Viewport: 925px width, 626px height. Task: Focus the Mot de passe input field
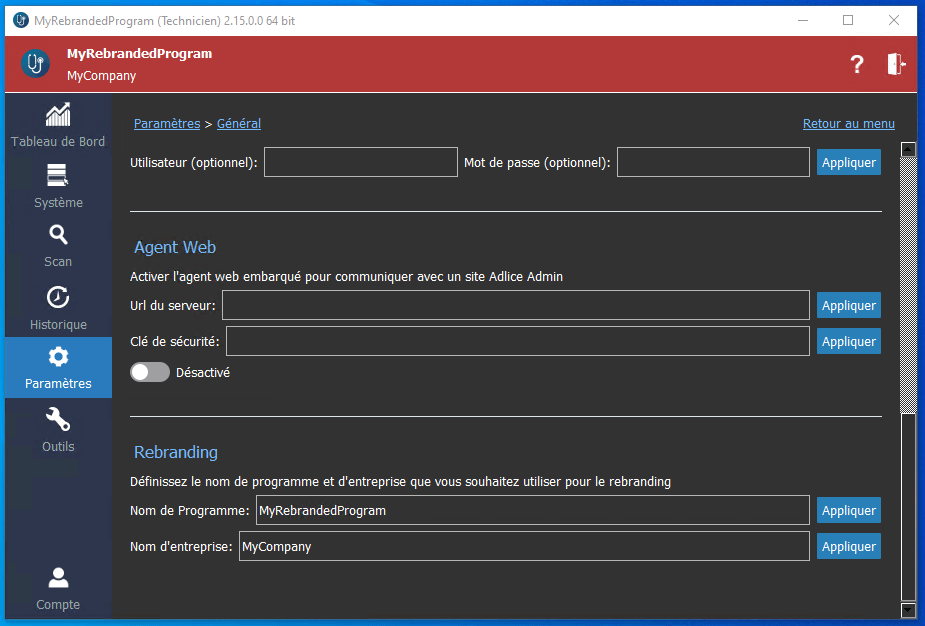pyautogui.click(x=712, y=162)
